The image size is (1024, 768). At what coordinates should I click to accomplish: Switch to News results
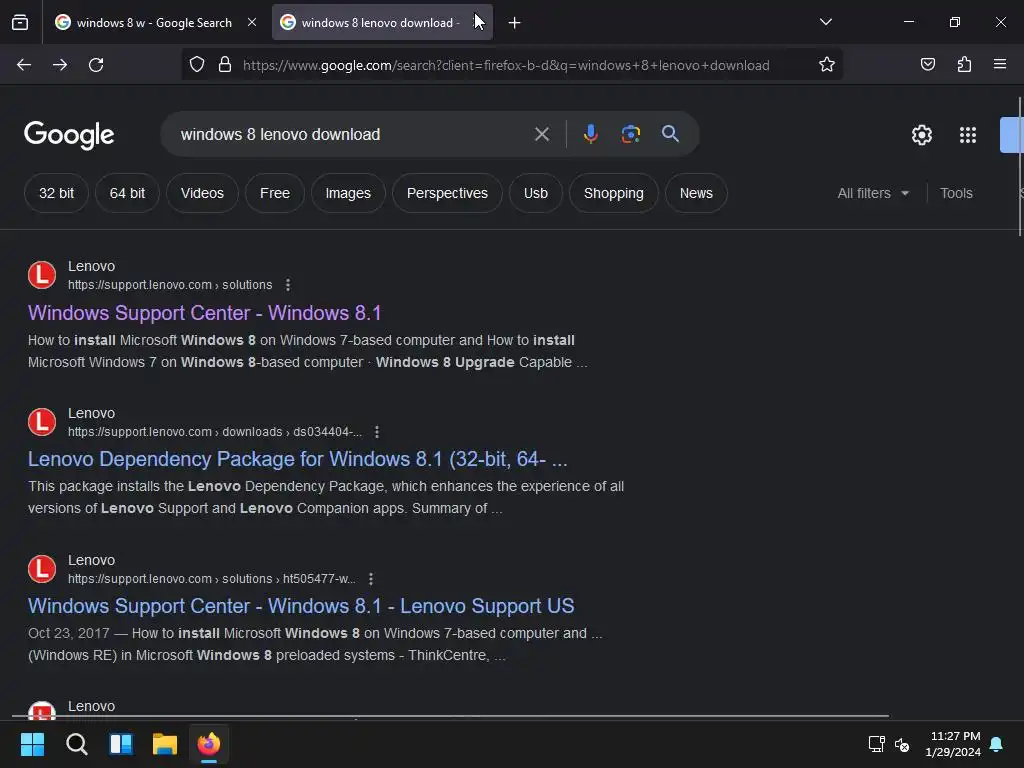[x=696, y=193]
